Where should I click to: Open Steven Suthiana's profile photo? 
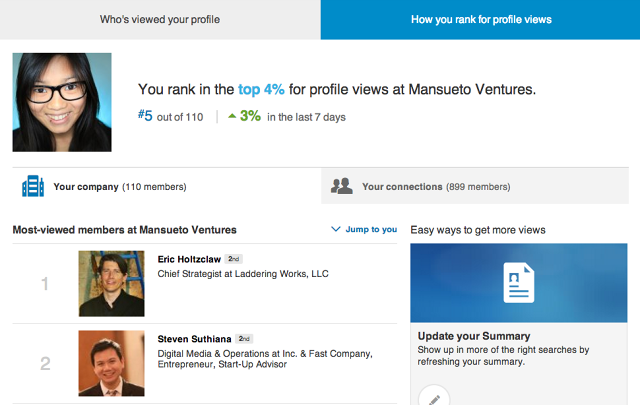[111, 363]
